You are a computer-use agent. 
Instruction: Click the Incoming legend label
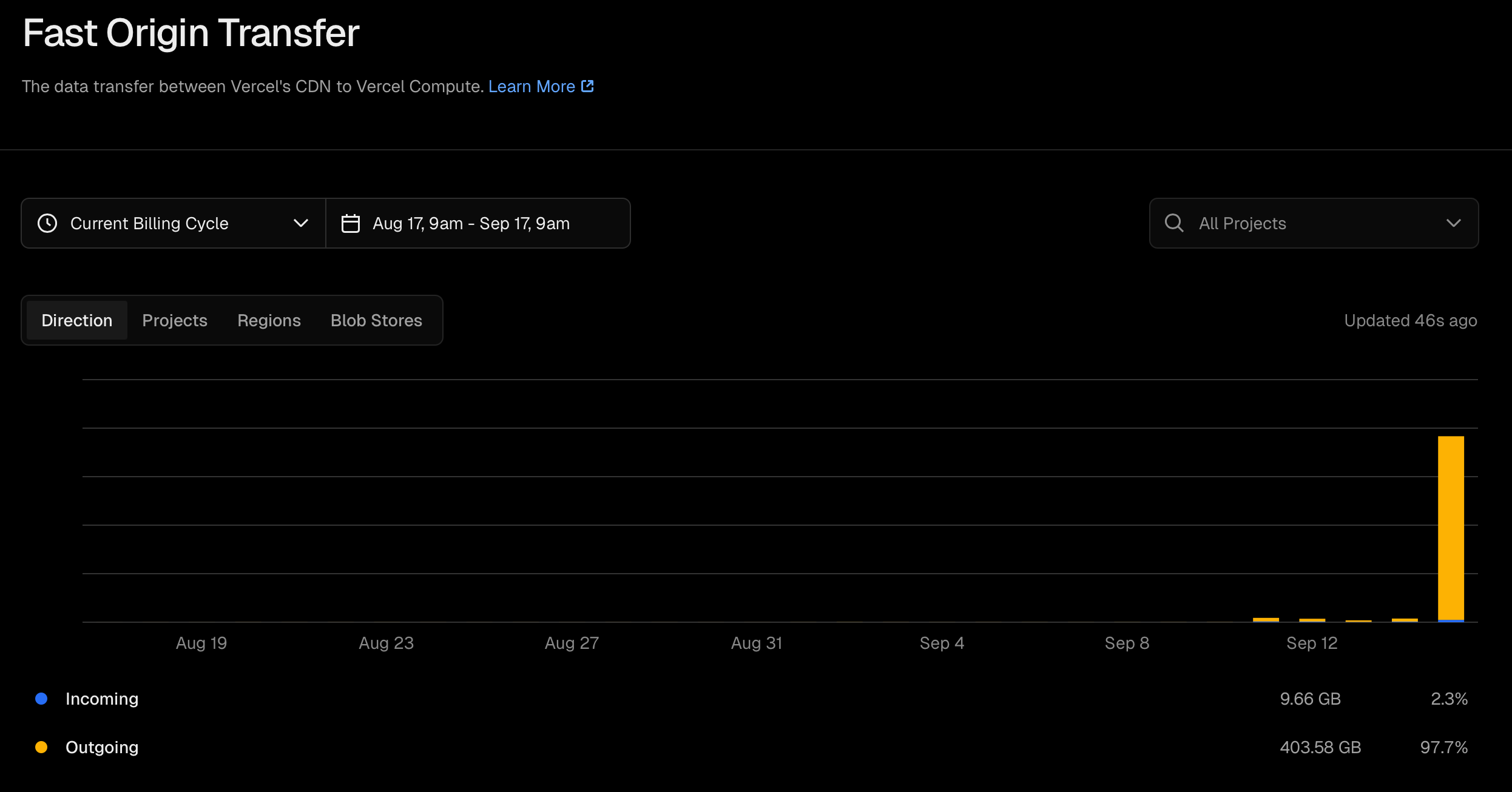102,699
